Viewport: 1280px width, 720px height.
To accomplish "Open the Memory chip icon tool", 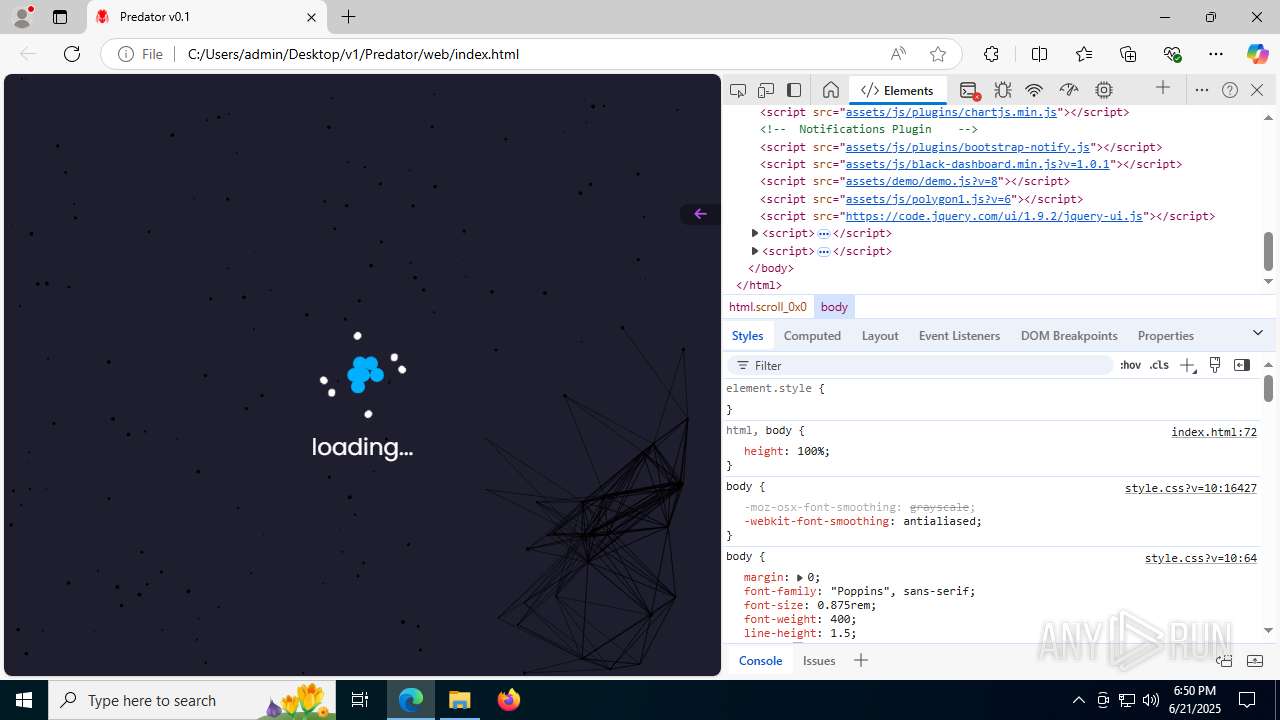I will point(1104,90).
